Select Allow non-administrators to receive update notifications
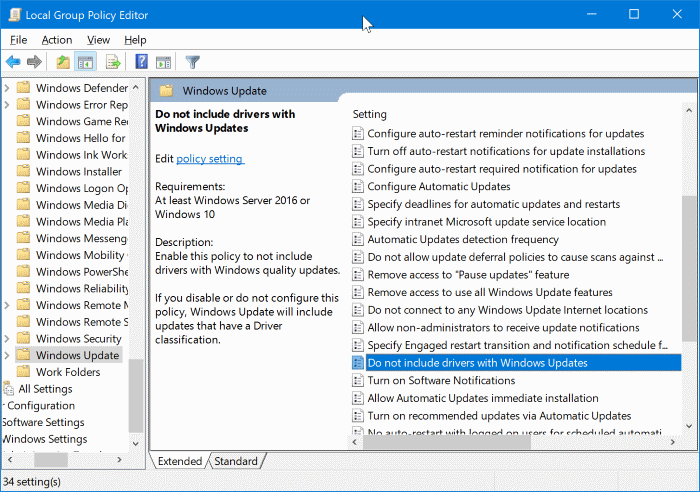This screenshot has height=492, width=700. click(503, 328)
